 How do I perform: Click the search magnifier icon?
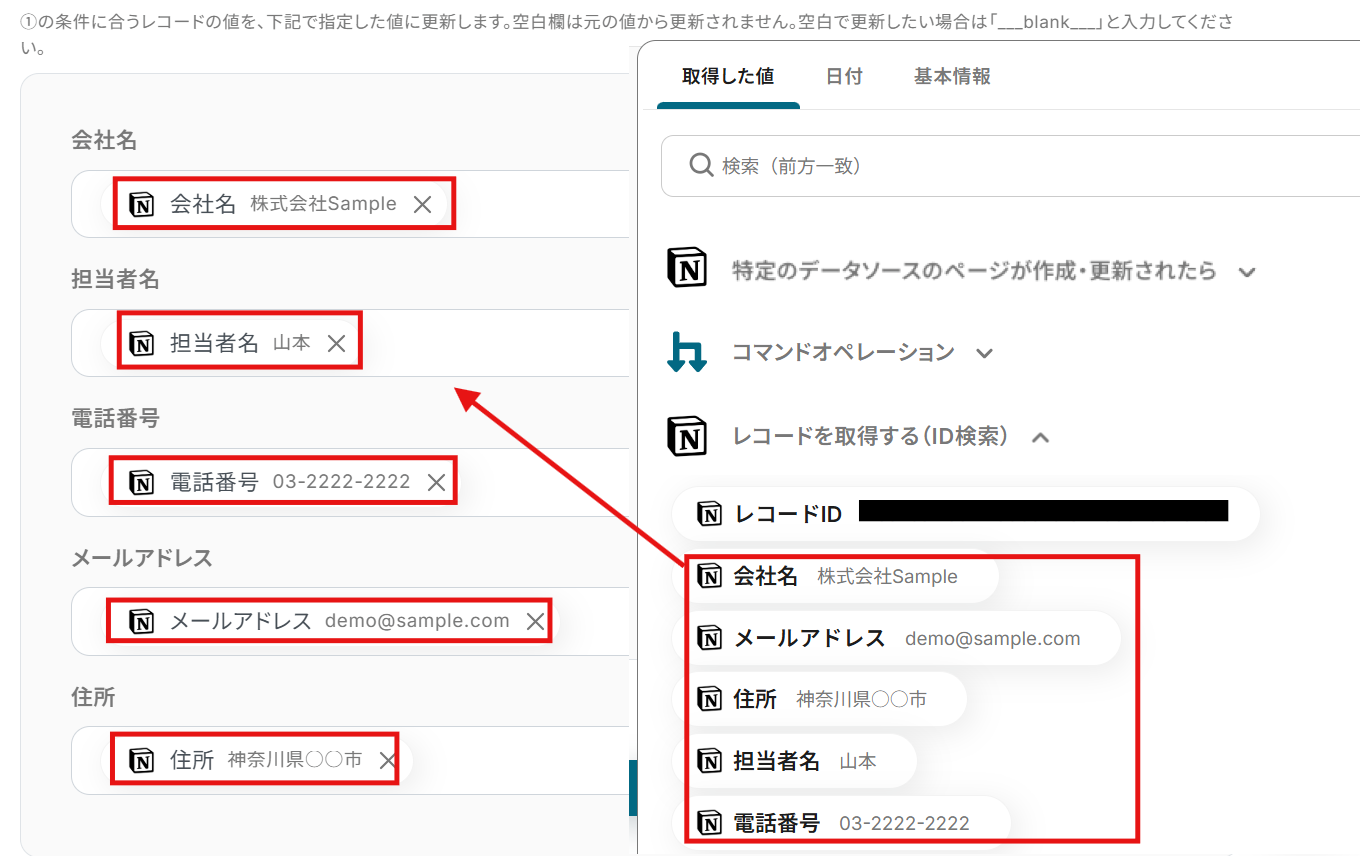click(701, 165)
